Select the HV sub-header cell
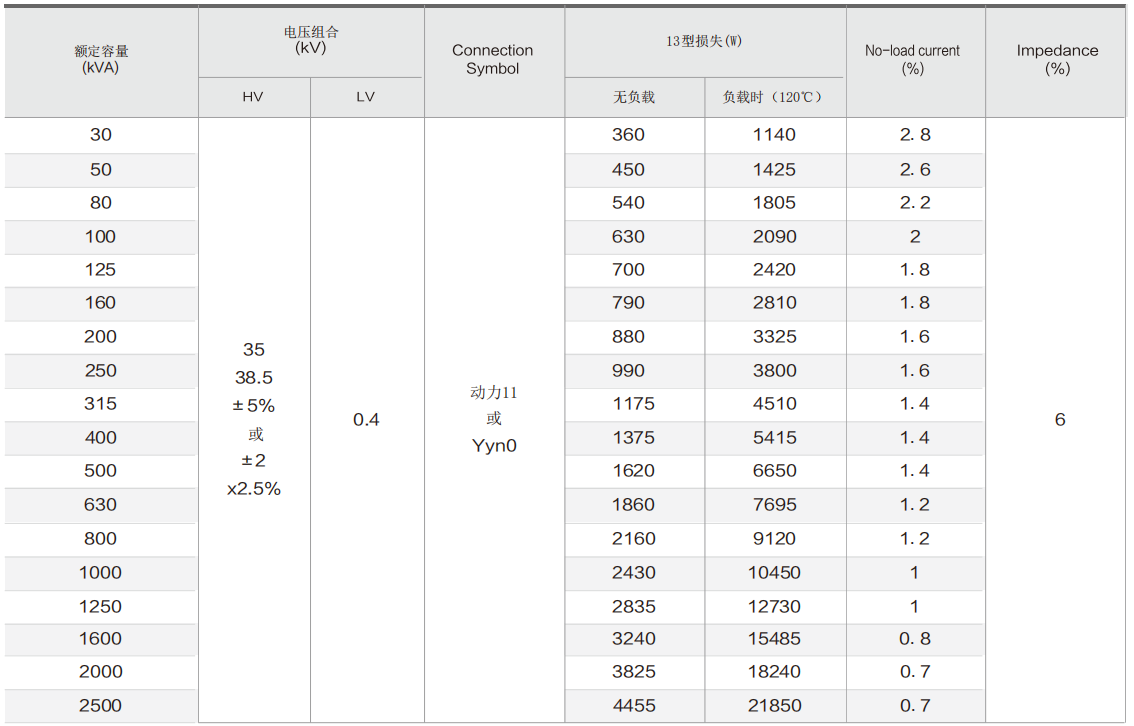Screen dimensions: 1134x726 (253, 97)
